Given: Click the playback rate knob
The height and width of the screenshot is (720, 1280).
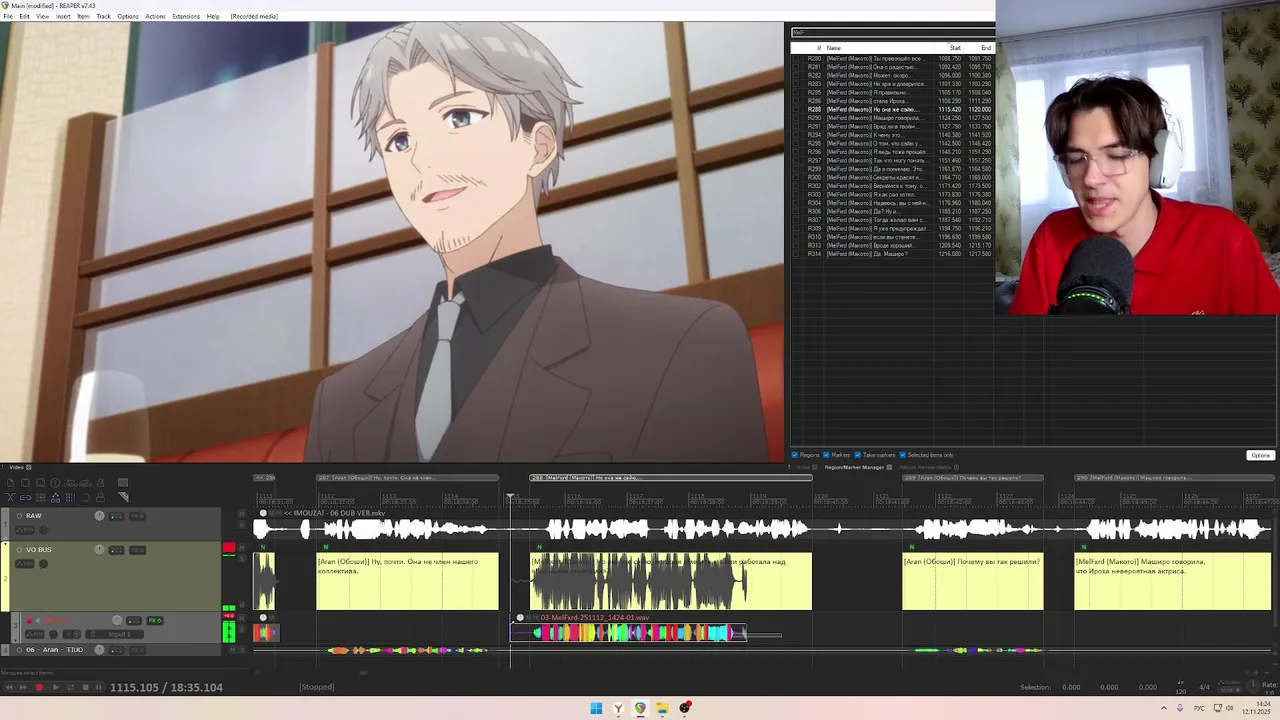Looking at the screenshot, I should pyautogui.click(x=1253, y=686).
